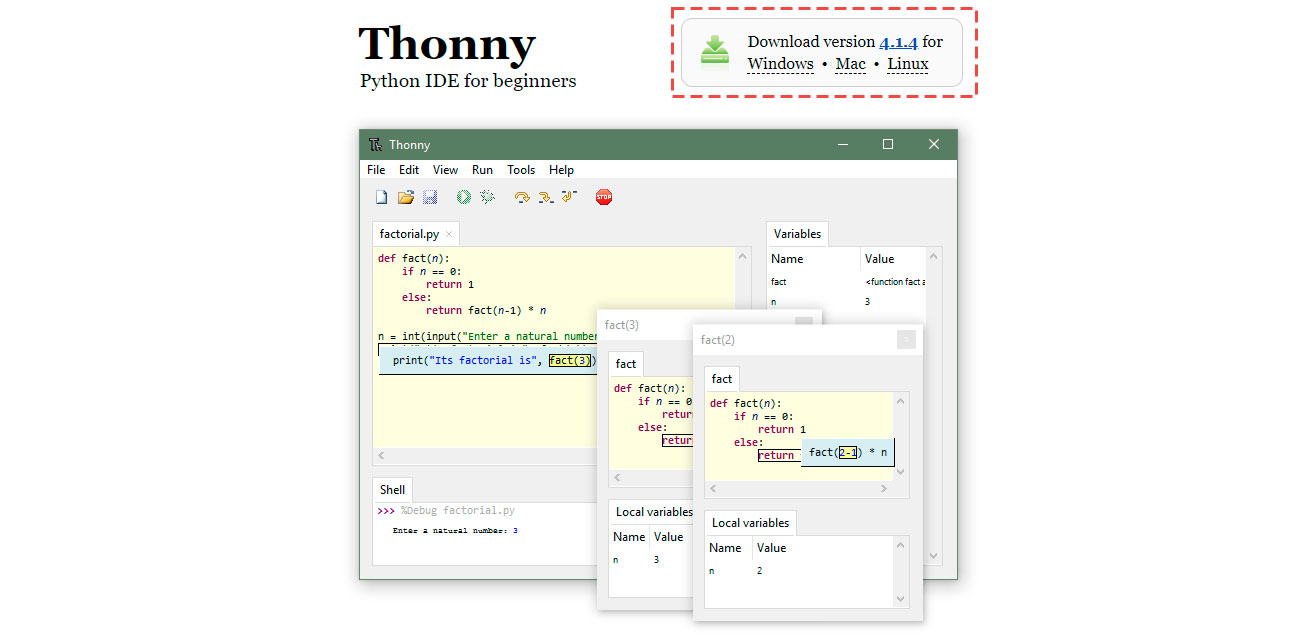1310x641 pixels.
Task: Stop the running program with the stop icon
Action: [x=604, y=196]
